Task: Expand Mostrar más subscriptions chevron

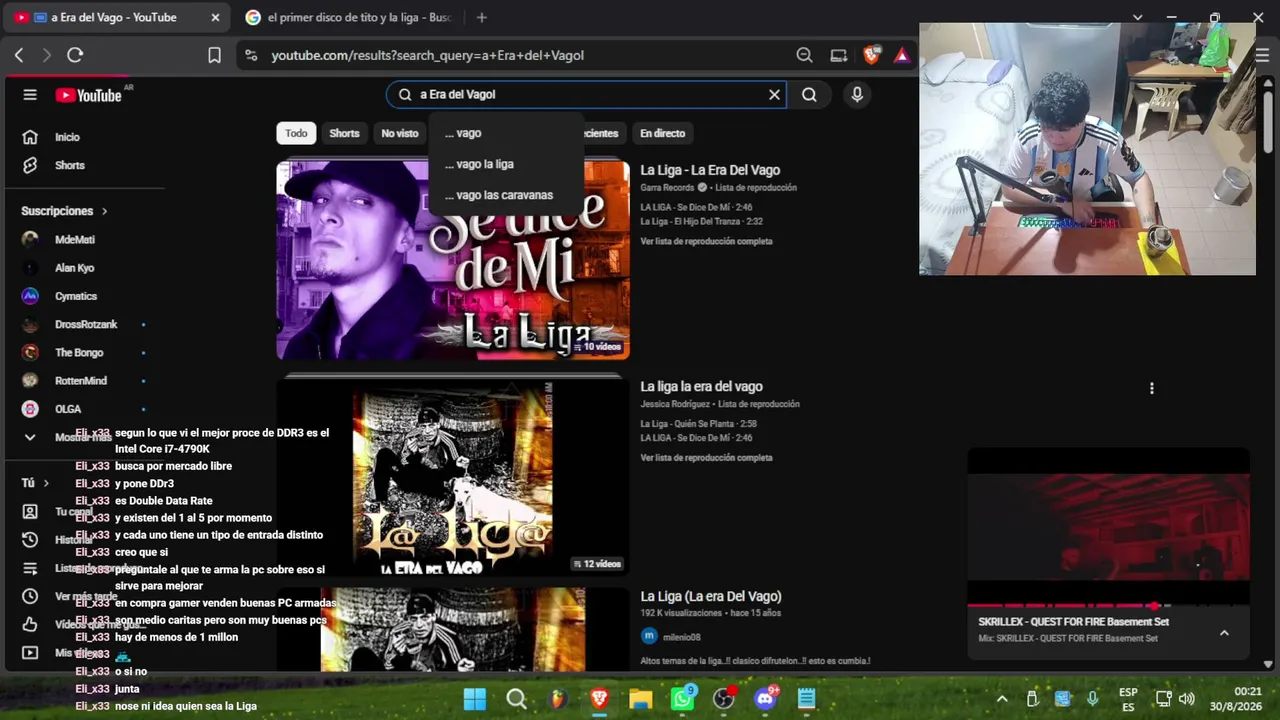Action: pyautogui.click(x=30, y=437)
